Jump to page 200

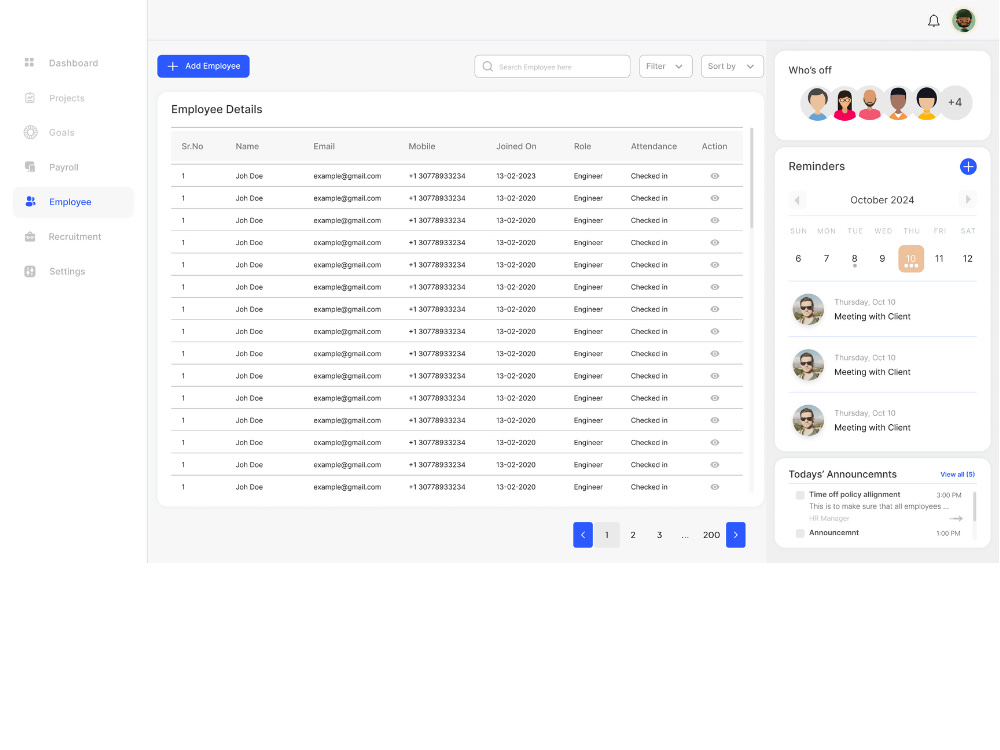tap(711, 535)
